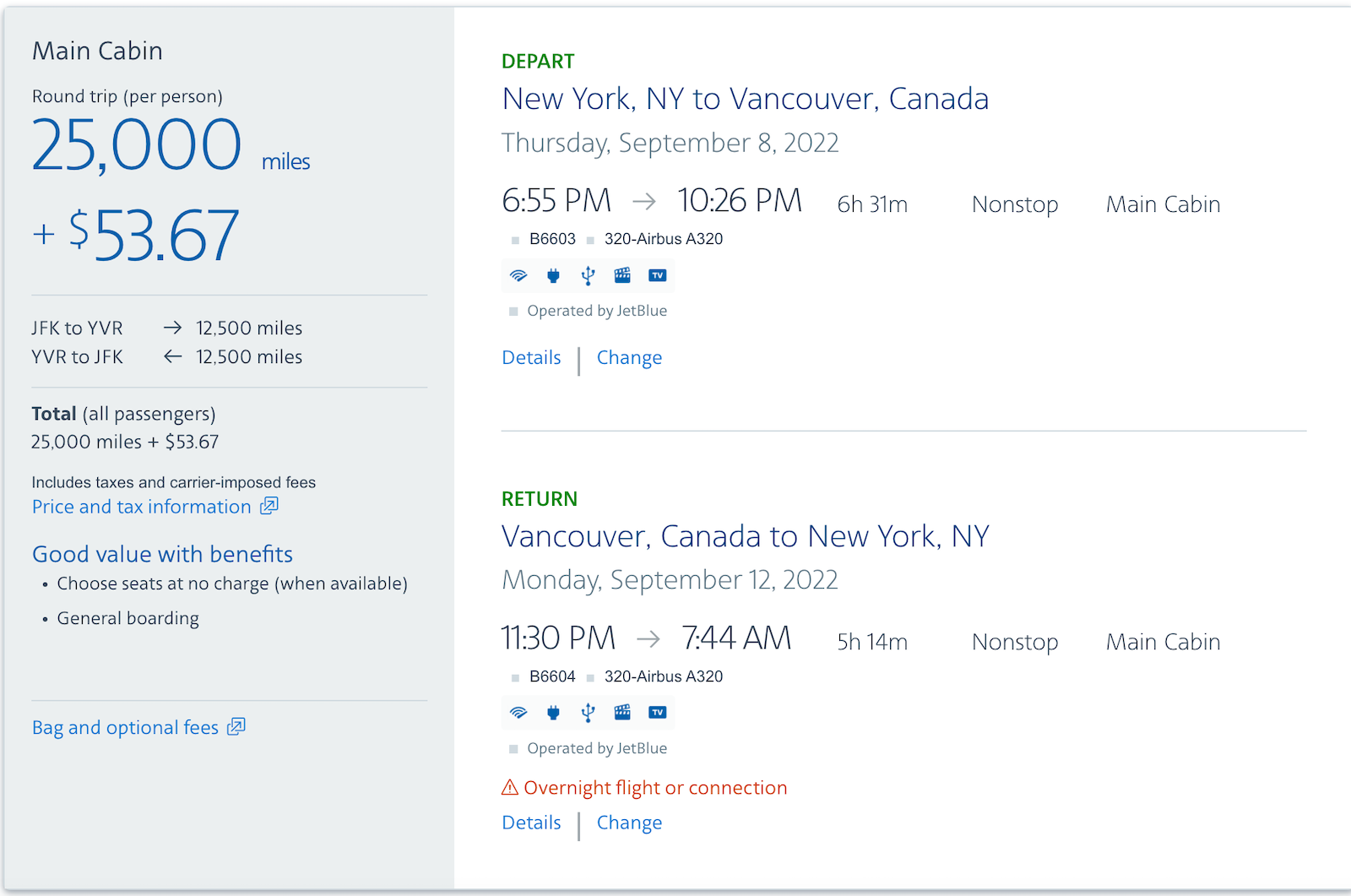Select the WiFi icon for flight B6604
Image resolution: width=1351 pixels, height=896 pixels.
(518, 713)
